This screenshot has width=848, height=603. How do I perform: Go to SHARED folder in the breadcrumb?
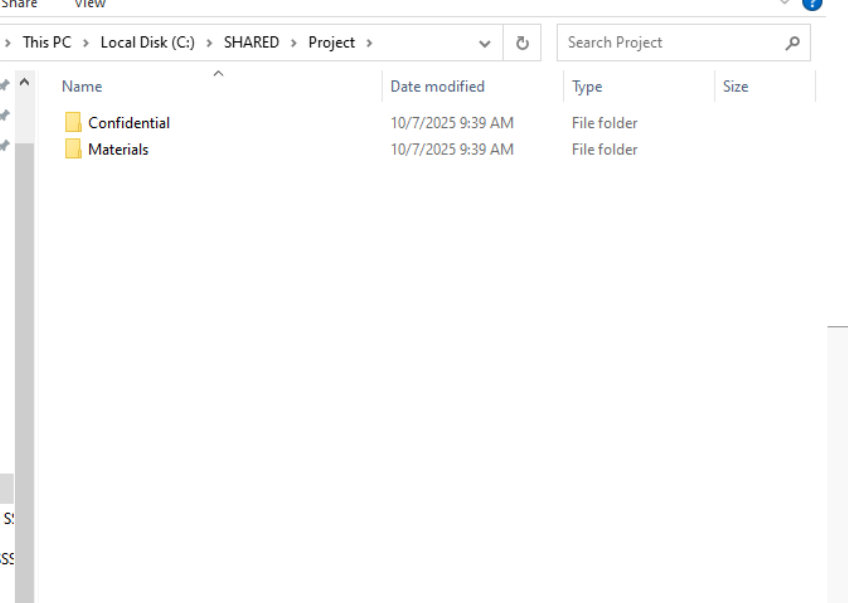251,43
